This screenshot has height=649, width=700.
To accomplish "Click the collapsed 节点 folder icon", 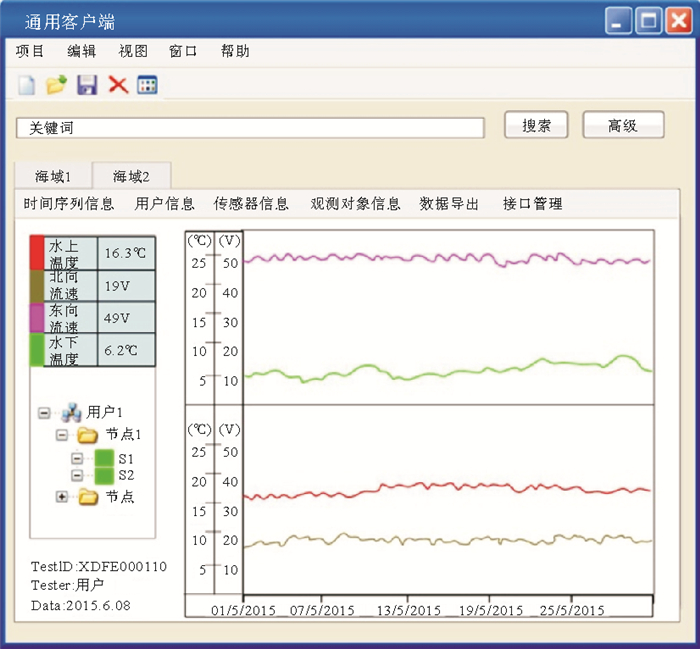I will coord(88,496).
